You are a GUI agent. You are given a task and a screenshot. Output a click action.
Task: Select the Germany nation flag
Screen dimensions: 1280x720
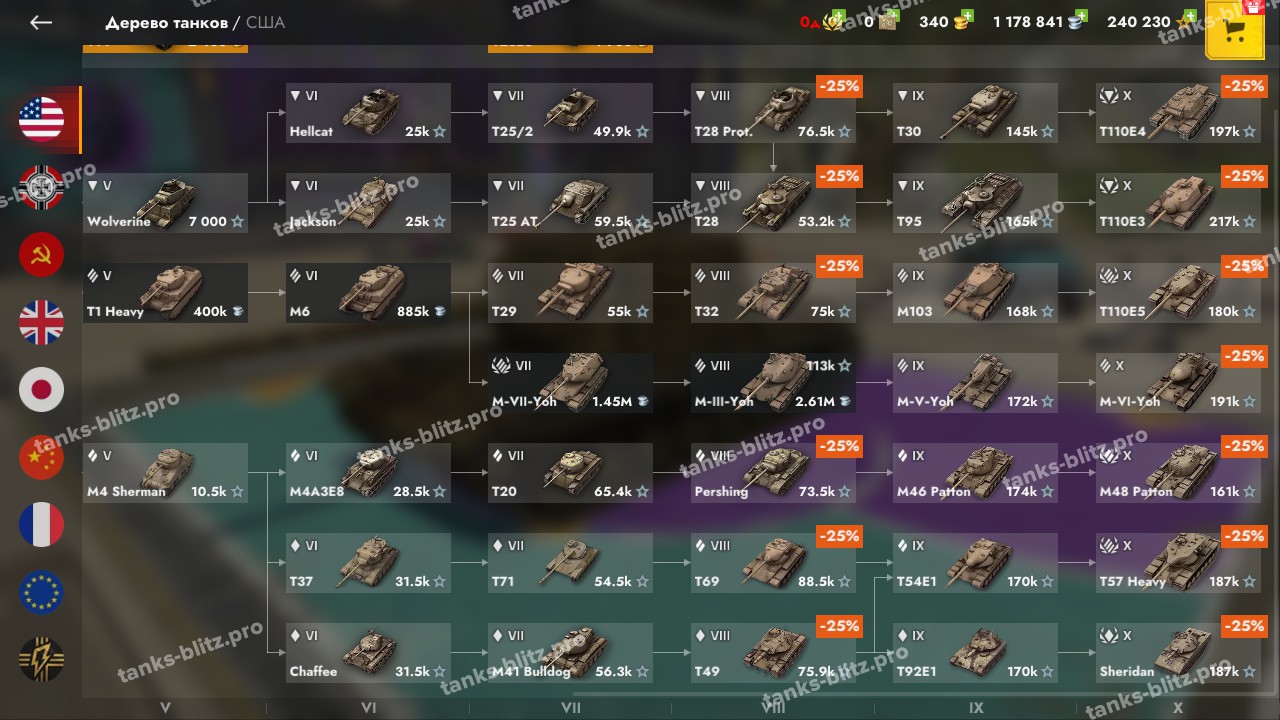[42, 188]
